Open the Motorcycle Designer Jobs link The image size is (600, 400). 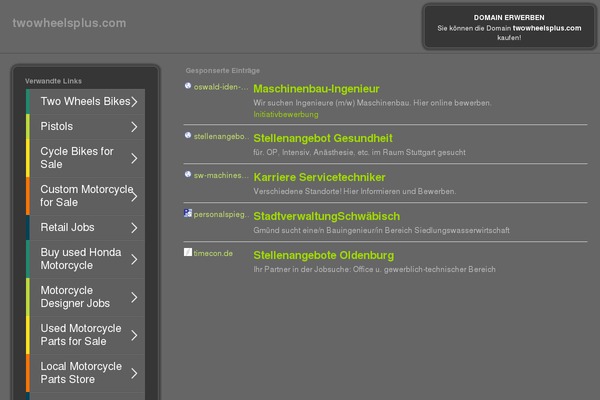(85, 297)
